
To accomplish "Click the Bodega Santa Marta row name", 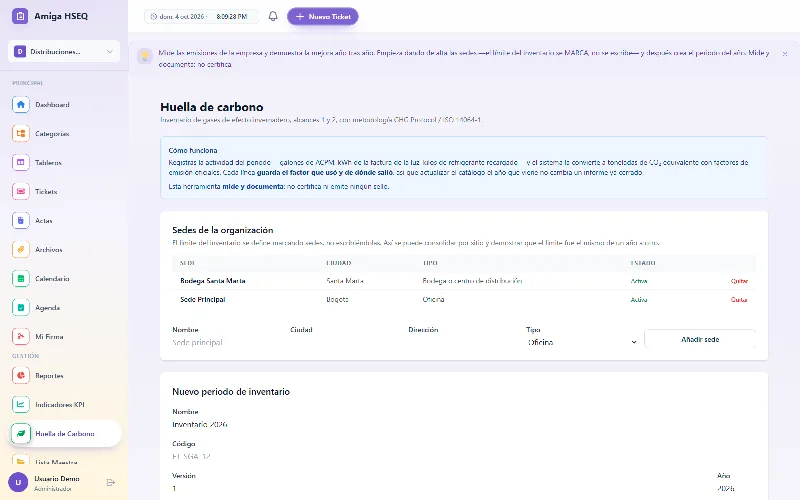I will [x=213, y=281].
